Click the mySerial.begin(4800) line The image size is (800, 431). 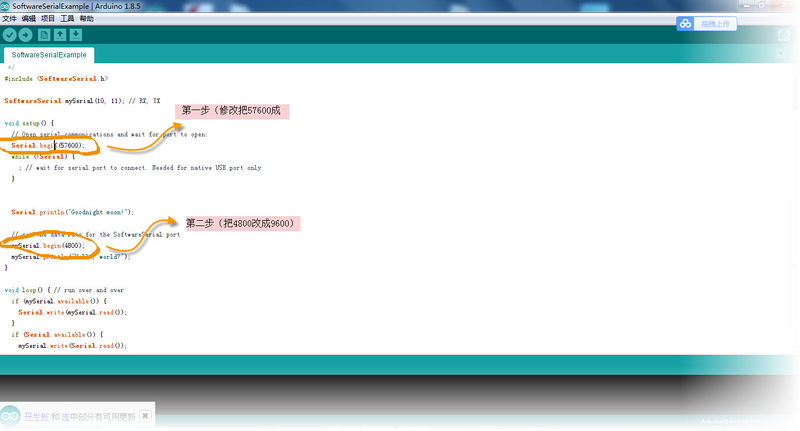click(x=48, y=246)
